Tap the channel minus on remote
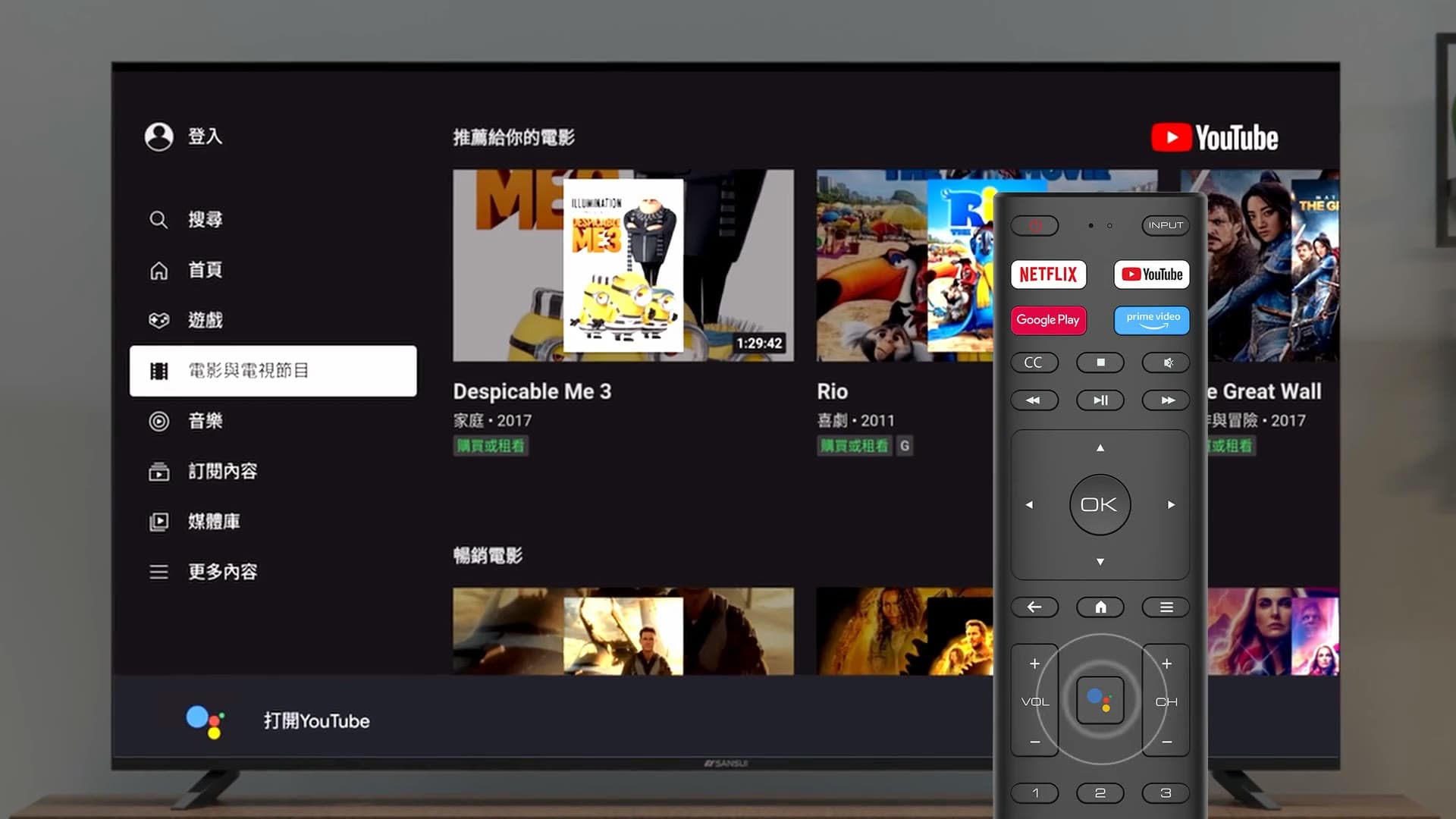The width and height of the screenshot is (1456, 819). (1166, 742)
